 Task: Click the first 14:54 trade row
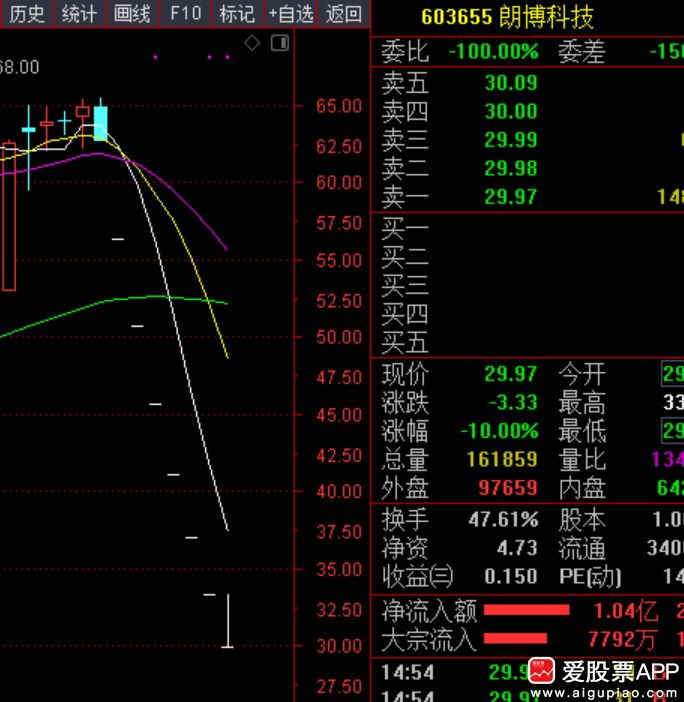click(527, 672)
